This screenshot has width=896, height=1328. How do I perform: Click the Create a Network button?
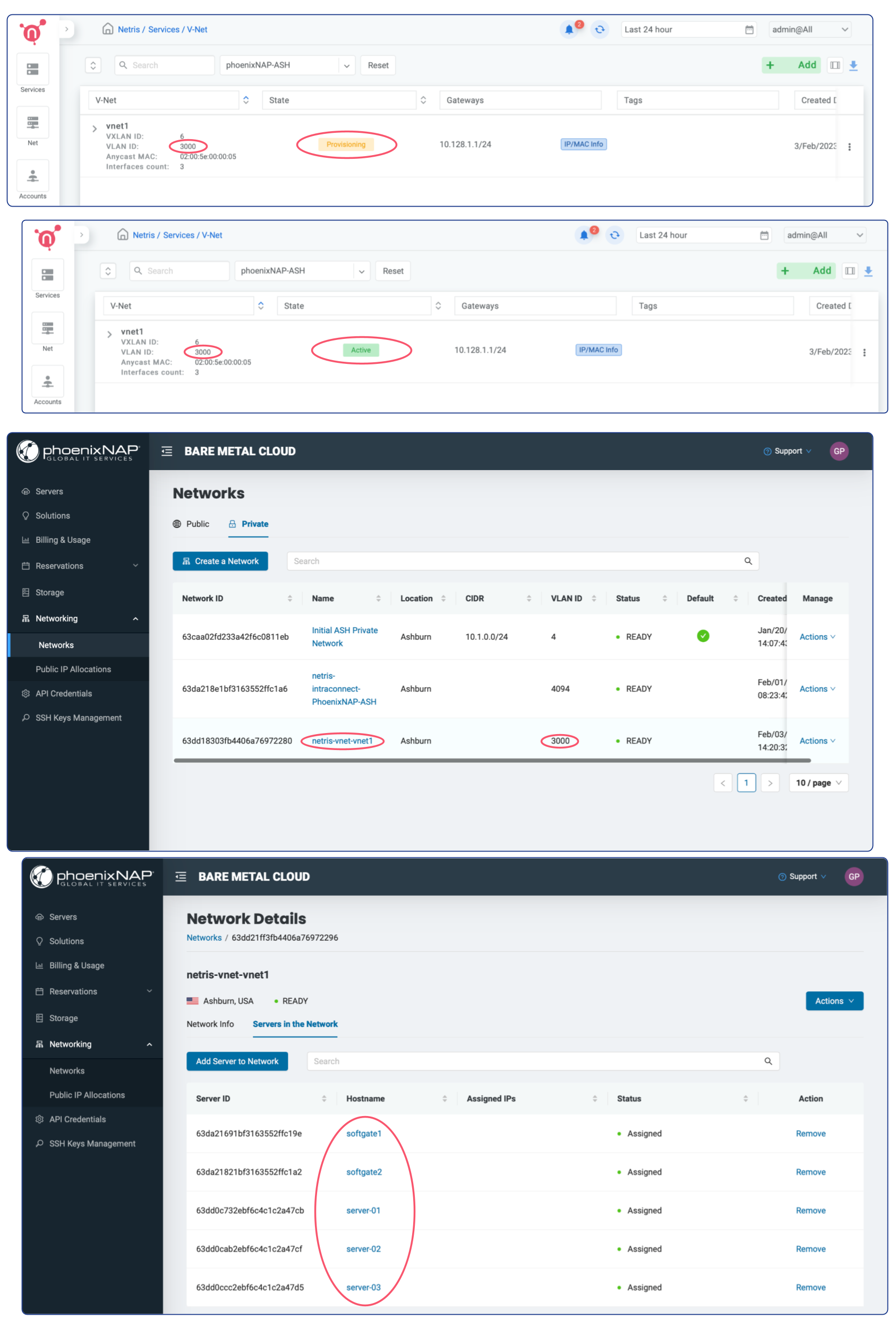point(220,561)
